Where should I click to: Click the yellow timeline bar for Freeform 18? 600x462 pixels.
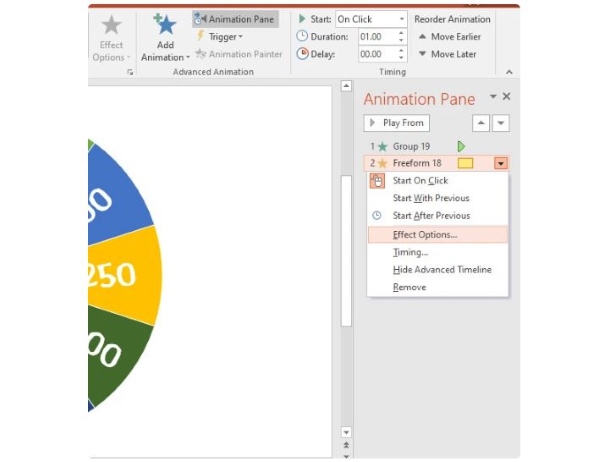(x=465, y=163)
